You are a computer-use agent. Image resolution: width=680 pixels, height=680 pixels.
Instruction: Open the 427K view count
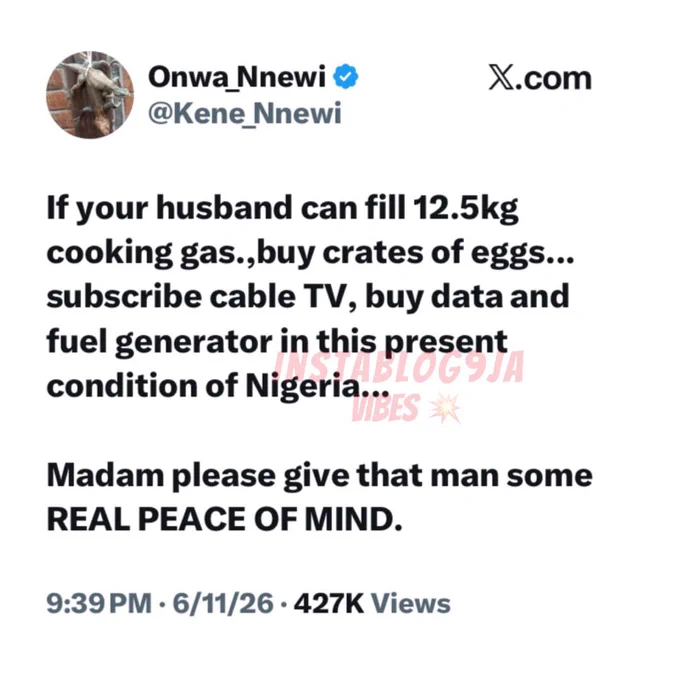[x=329, y=603]
